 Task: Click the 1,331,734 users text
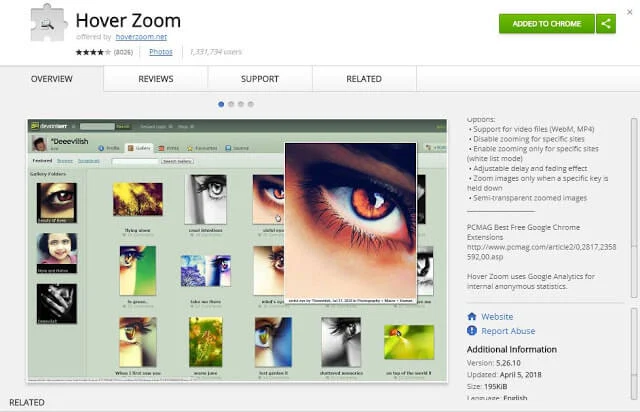point(216,52)
